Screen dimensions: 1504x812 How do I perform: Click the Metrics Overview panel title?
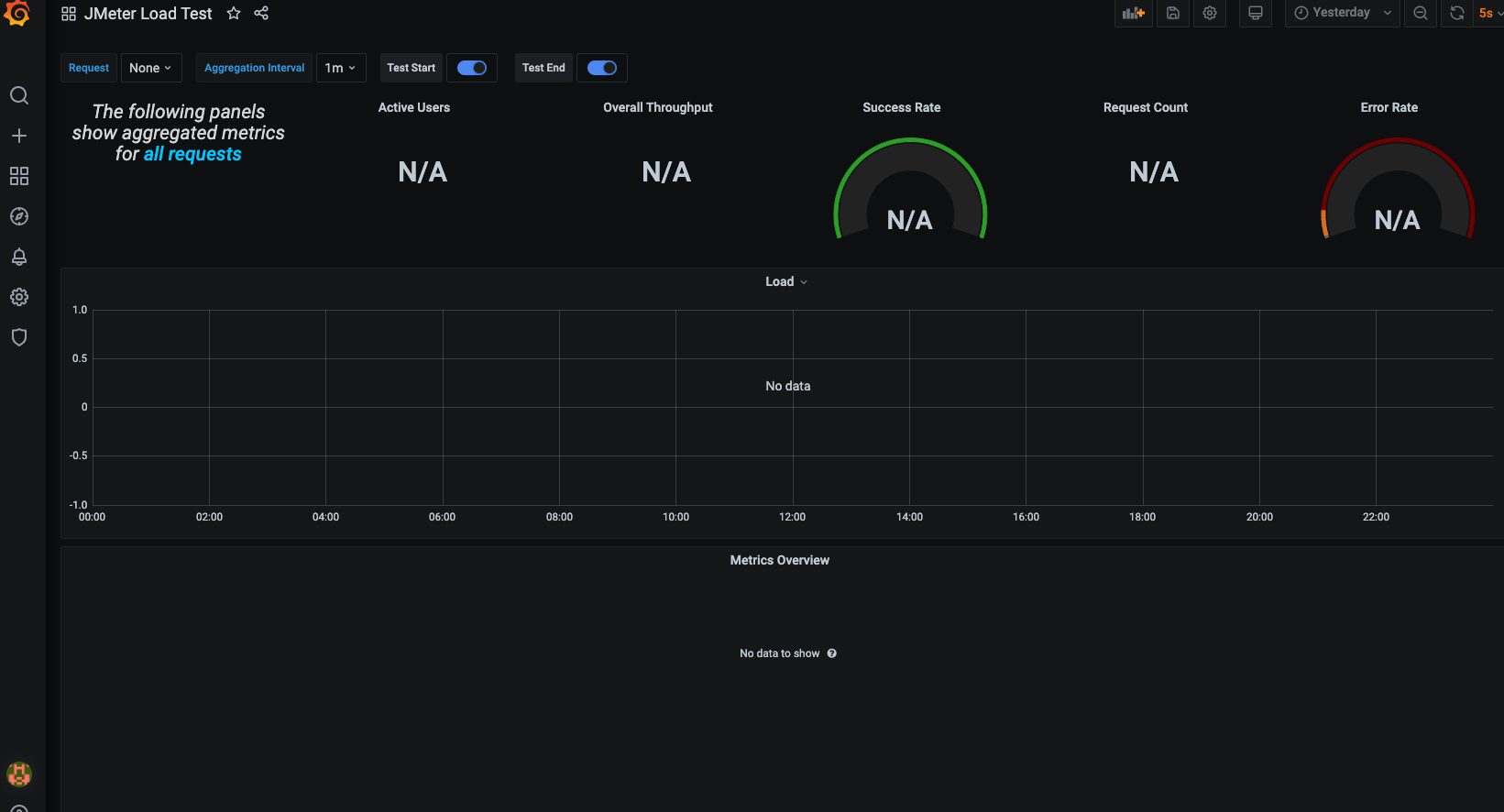pyautogui.click(x=780, y=560)
